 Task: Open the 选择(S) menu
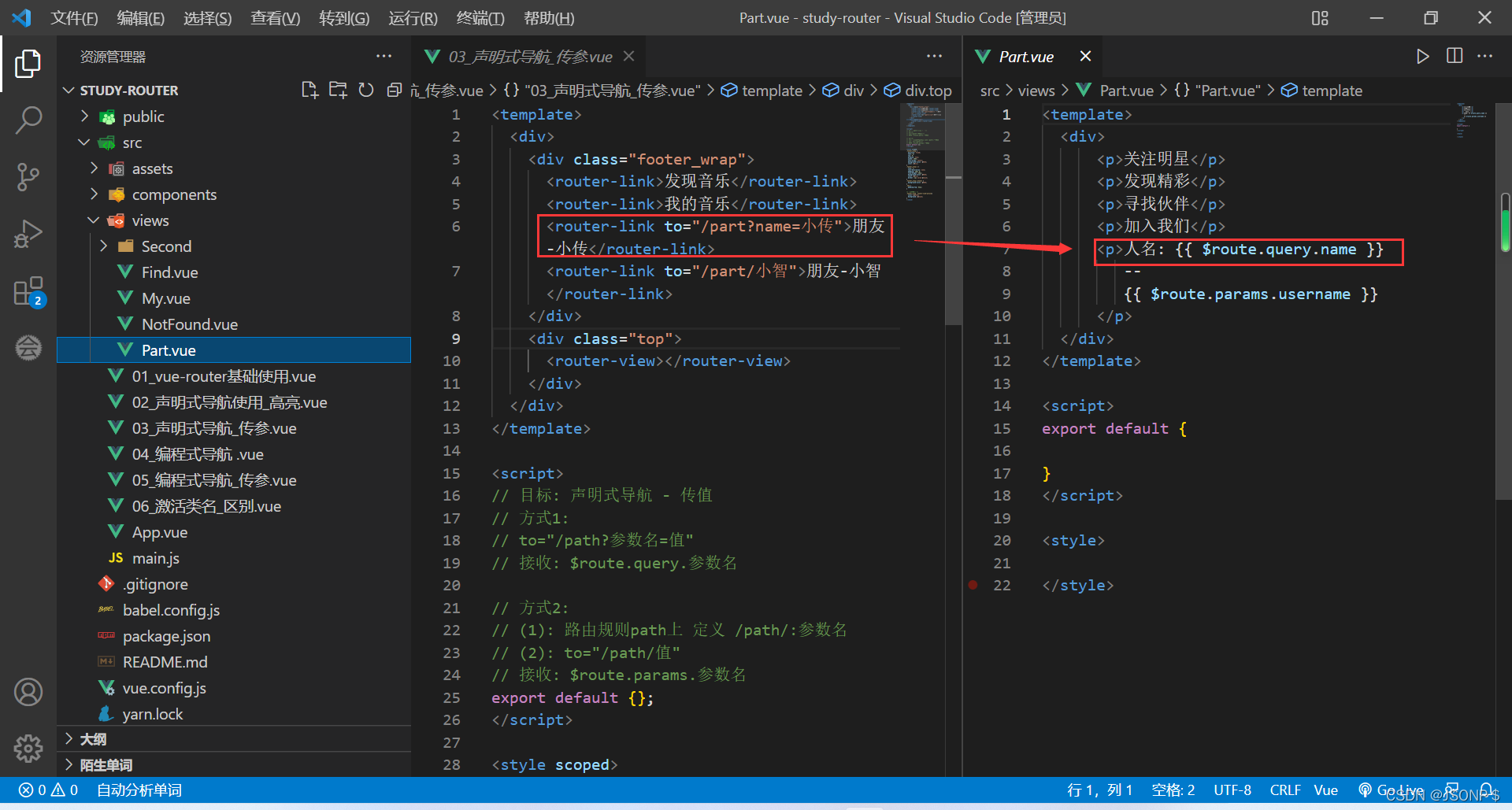coord(208,18)
